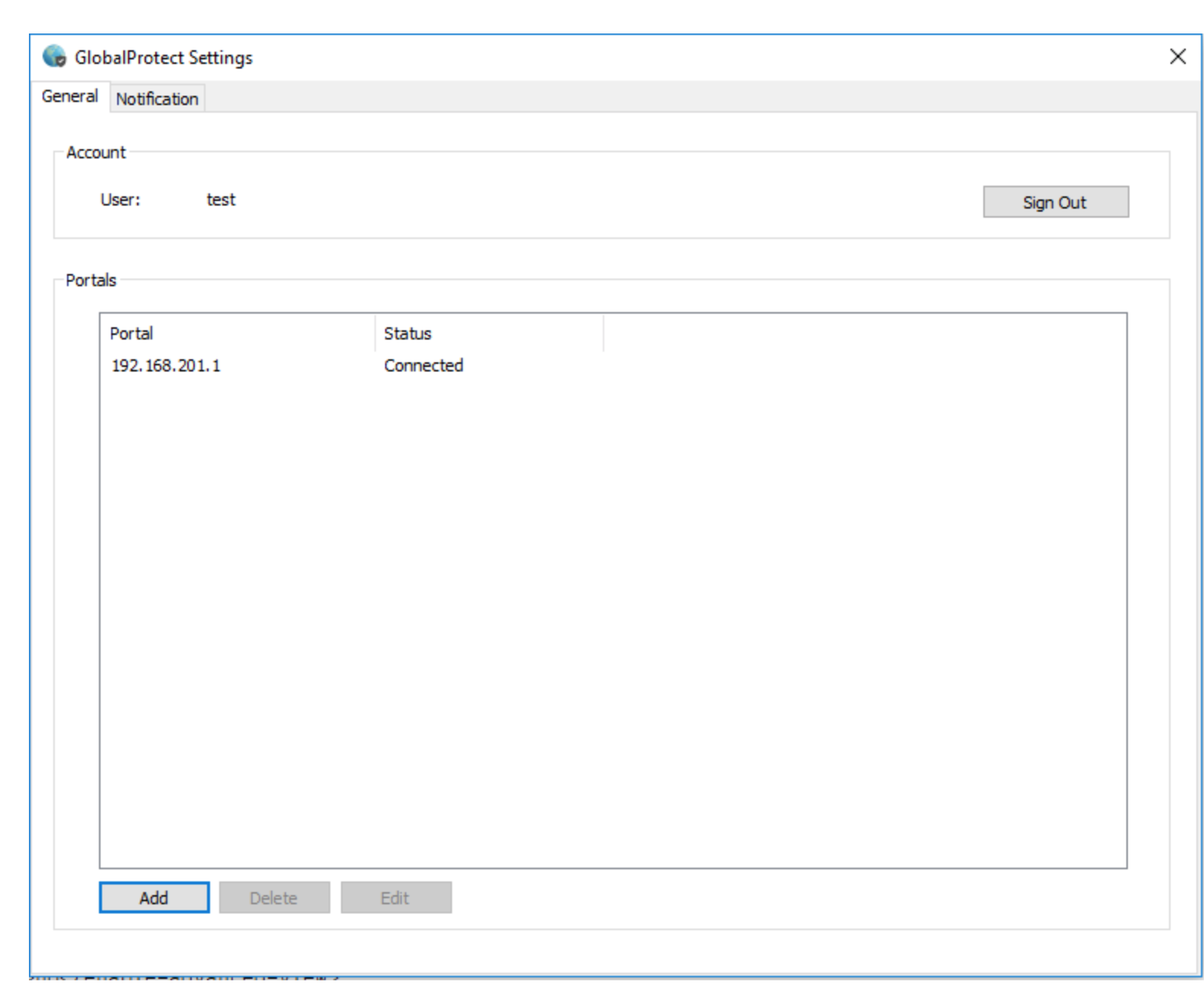Click the Connected status text
Viewport: 1204px width, 988px height.
(423, 366)
